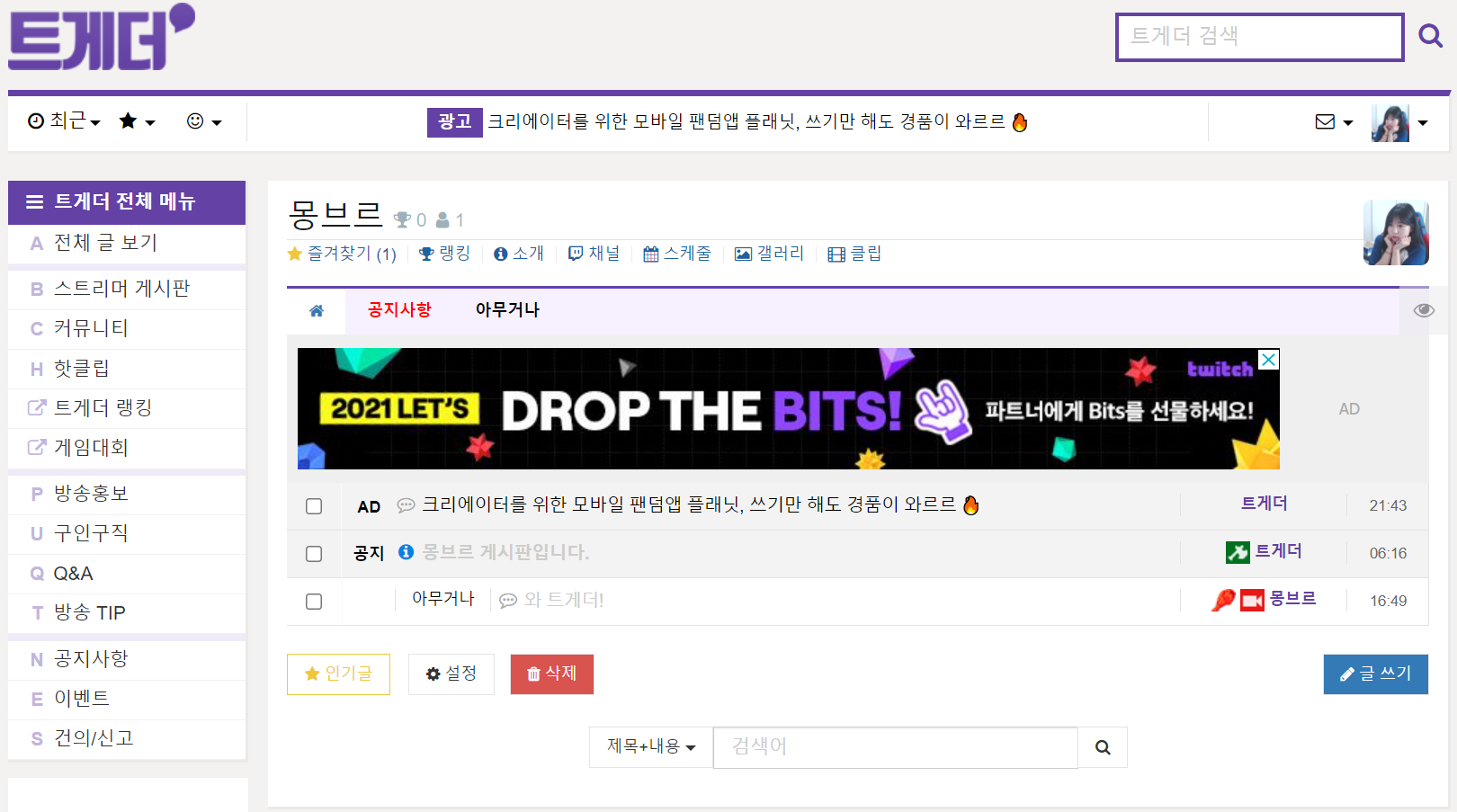Toggle the eye visibility icon
This screenshot has height=812, width=1457.
click(x=1424, y=310)
